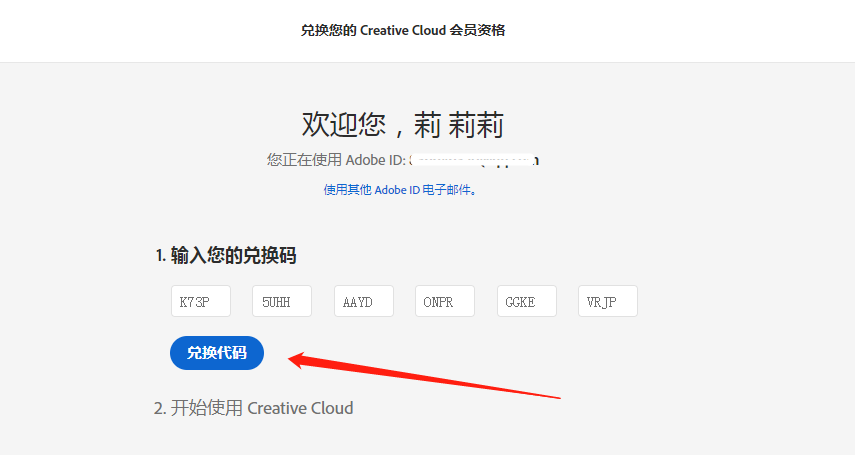855x455 pixels.
Task: Focus the code field containing ONPR
Action: point(445,301)
